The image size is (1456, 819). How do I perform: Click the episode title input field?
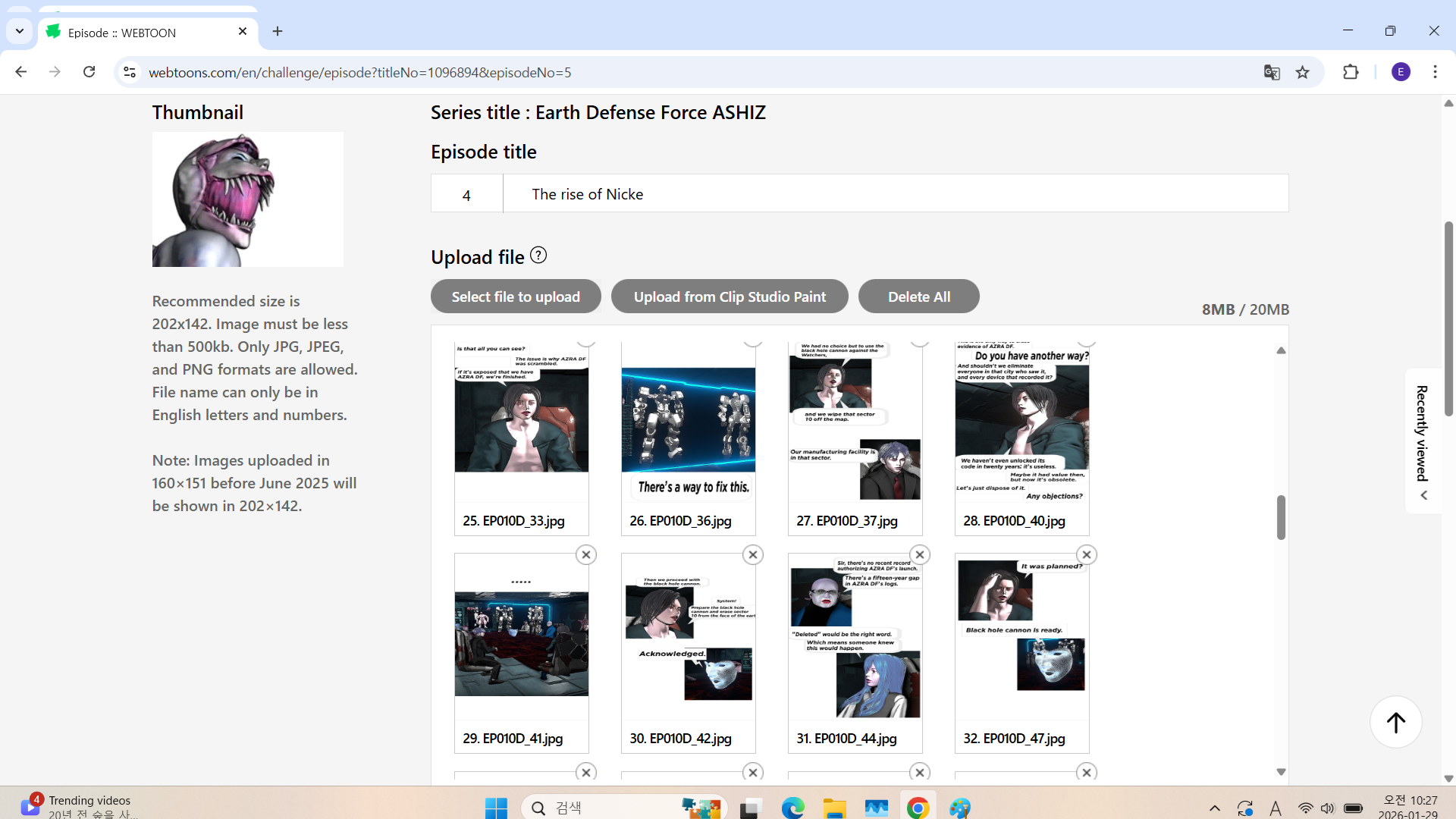pos(895,194)
